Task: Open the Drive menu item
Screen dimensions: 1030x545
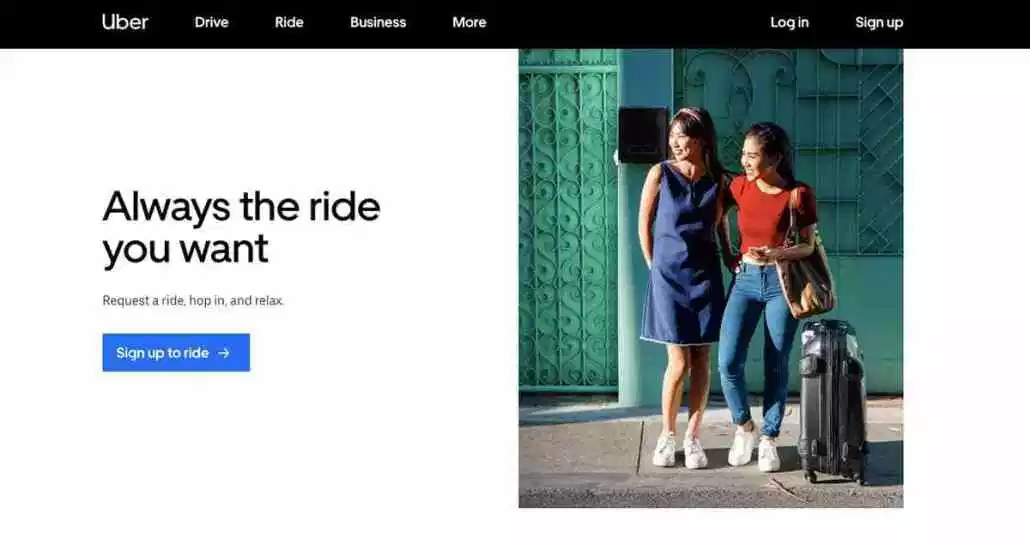Action: click(x=211, y=22)
